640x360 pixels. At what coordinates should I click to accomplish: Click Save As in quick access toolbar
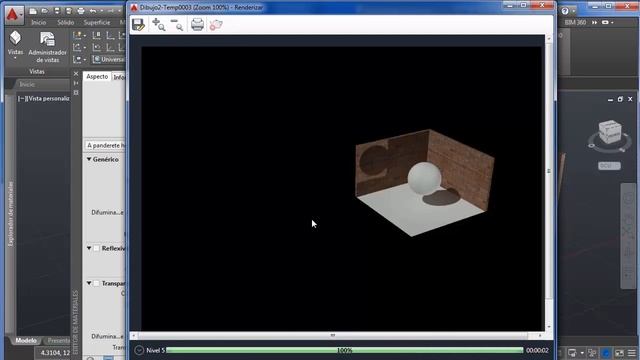coord(69,11)
